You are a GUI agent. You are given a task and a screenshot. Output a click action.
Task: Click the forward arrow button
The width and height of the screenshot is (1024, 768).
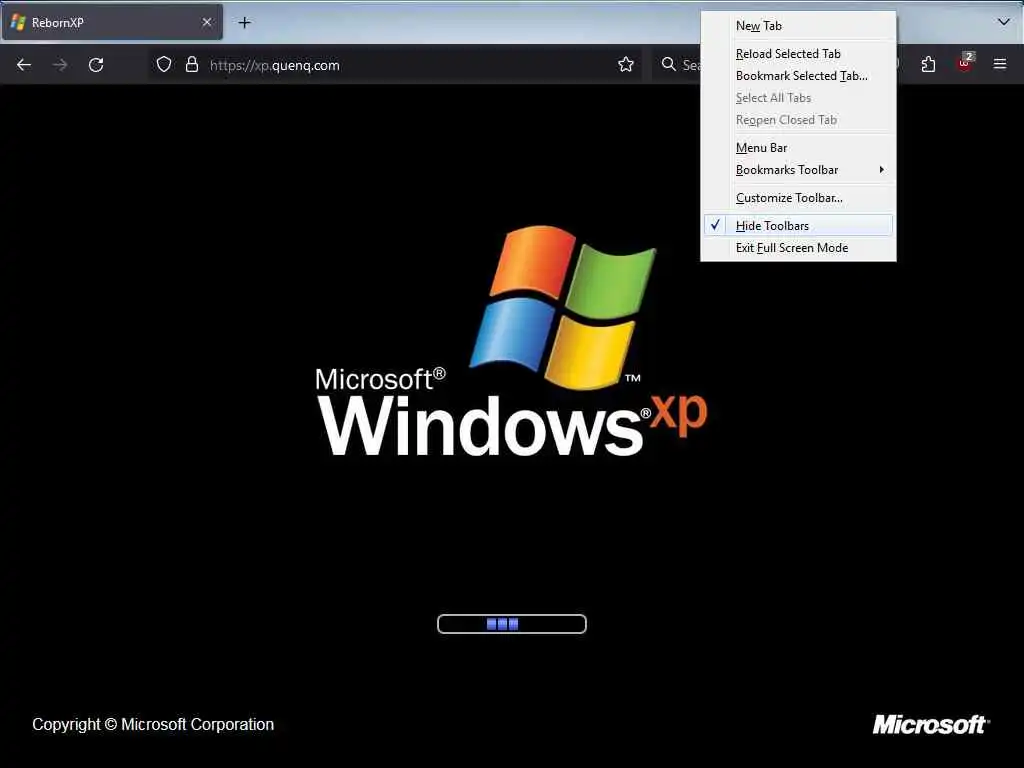click(x=60, y=65)
